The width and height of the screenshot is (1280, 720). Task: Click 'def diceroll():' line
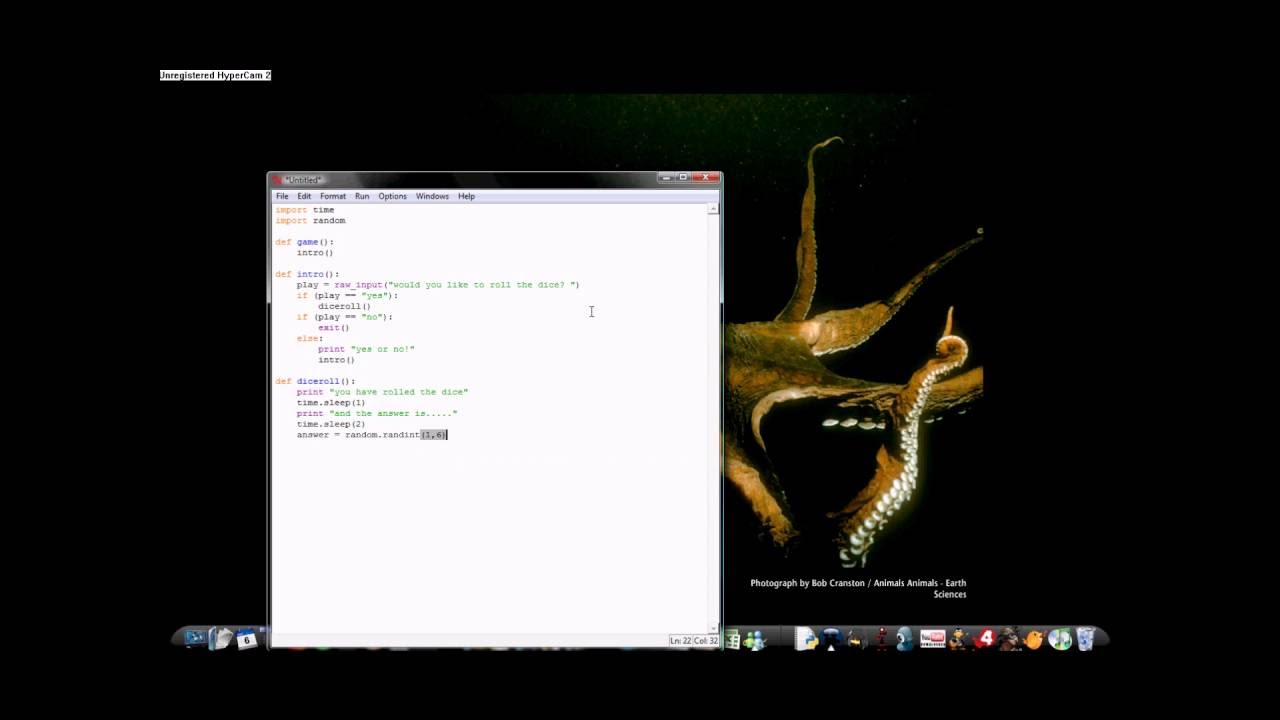315,381
